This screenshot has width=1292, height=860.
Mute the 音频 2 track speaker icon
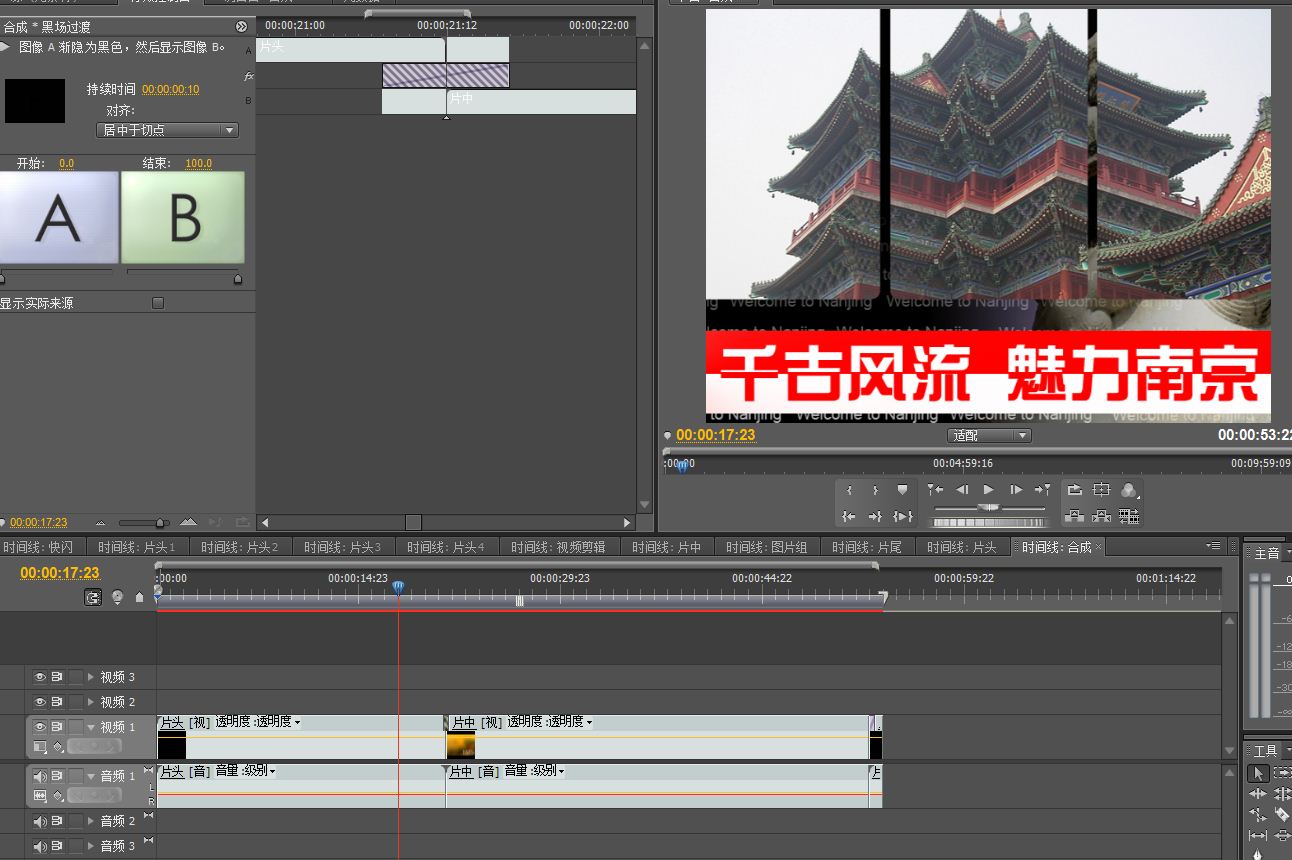click(40, 821)
